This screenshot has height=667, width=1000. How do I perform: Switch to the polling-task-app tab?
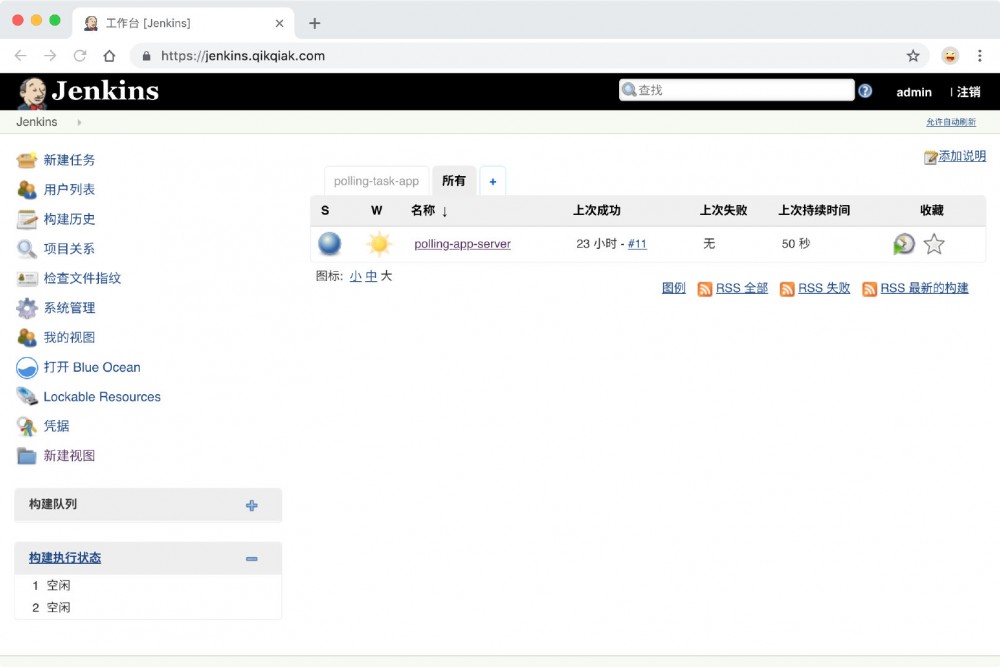click(376, 181)
